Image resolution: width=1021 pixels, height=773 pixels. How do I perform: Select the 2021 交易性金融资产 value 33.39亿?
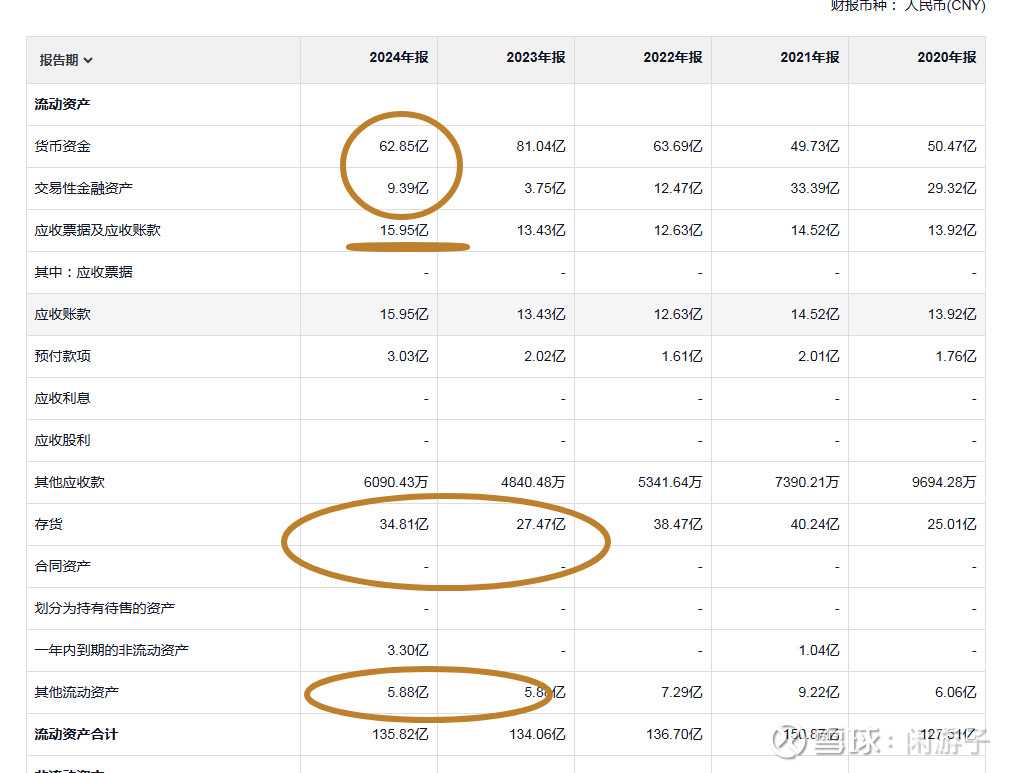tap(814, 188)
